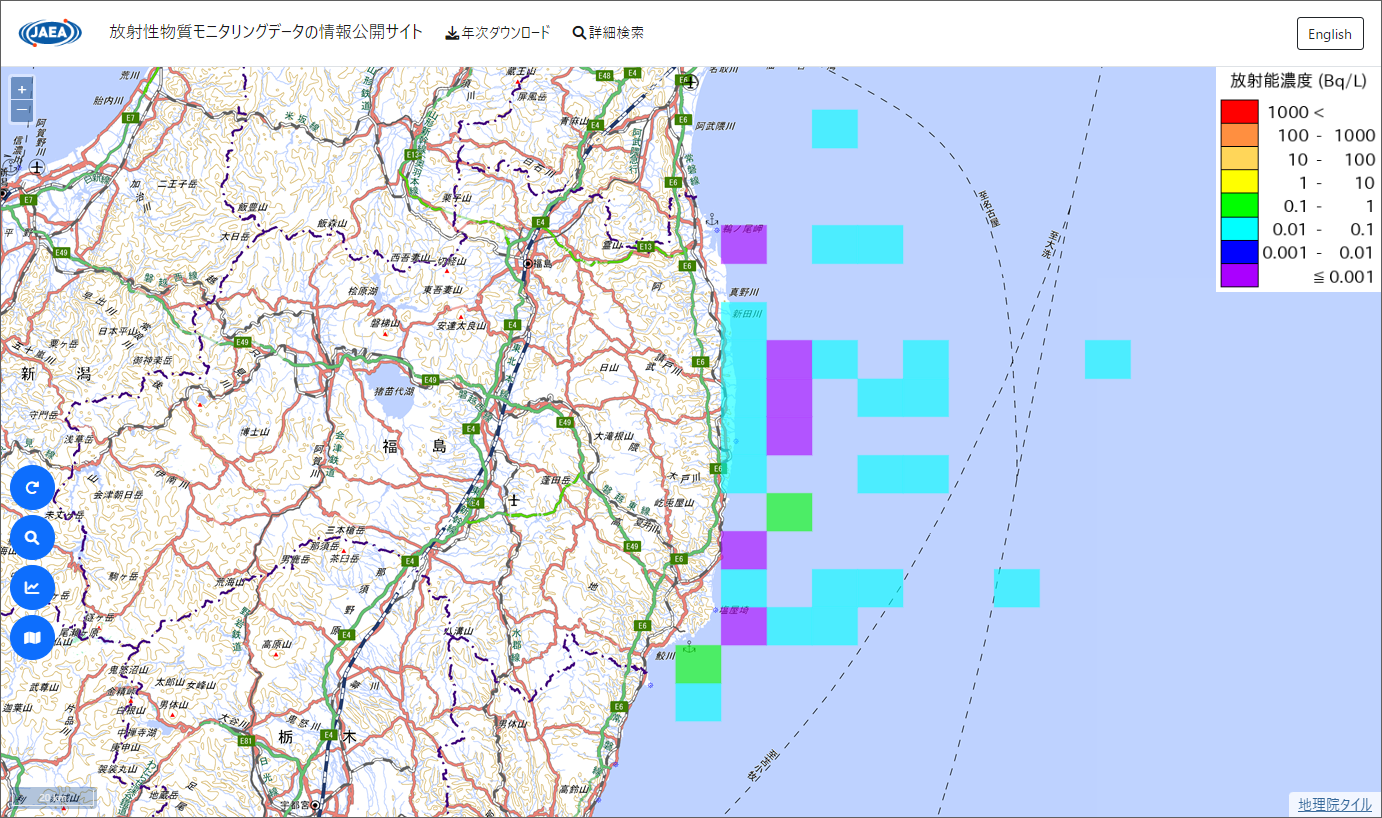1382x818 pixels.
Task: Open 詳細検索 in the top bar
Action: (x=608, y=33)
